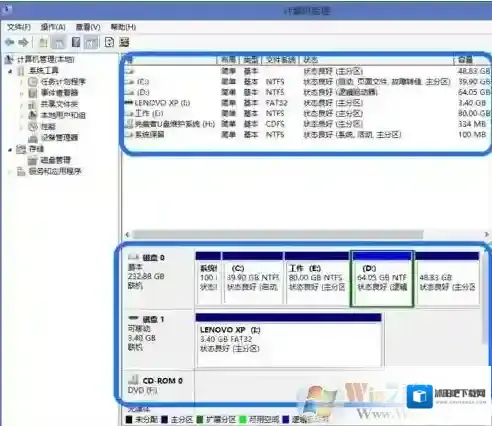Select the 48.83 GB unnamed partition block
Screen dimensions: 492x426
pyautogui.click(x=447, y=278)
